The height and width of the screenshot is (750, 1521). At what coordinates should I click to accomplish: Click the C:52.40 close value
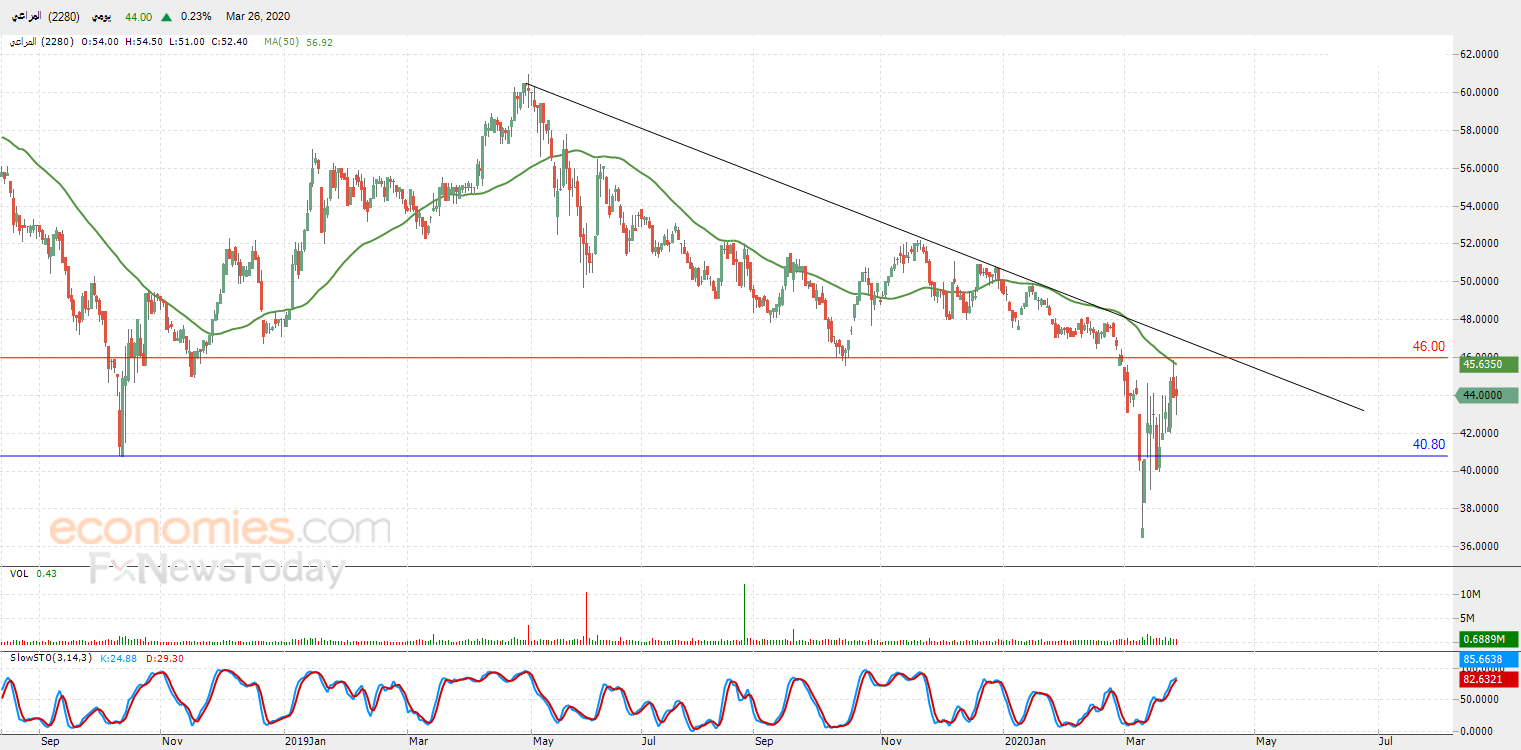pos(229,42)
